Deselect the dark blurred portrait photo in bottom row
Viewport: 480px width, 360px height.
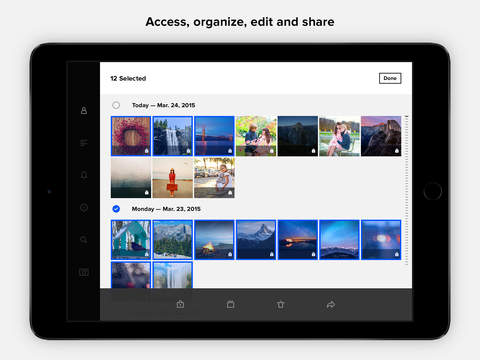[131, 275]
